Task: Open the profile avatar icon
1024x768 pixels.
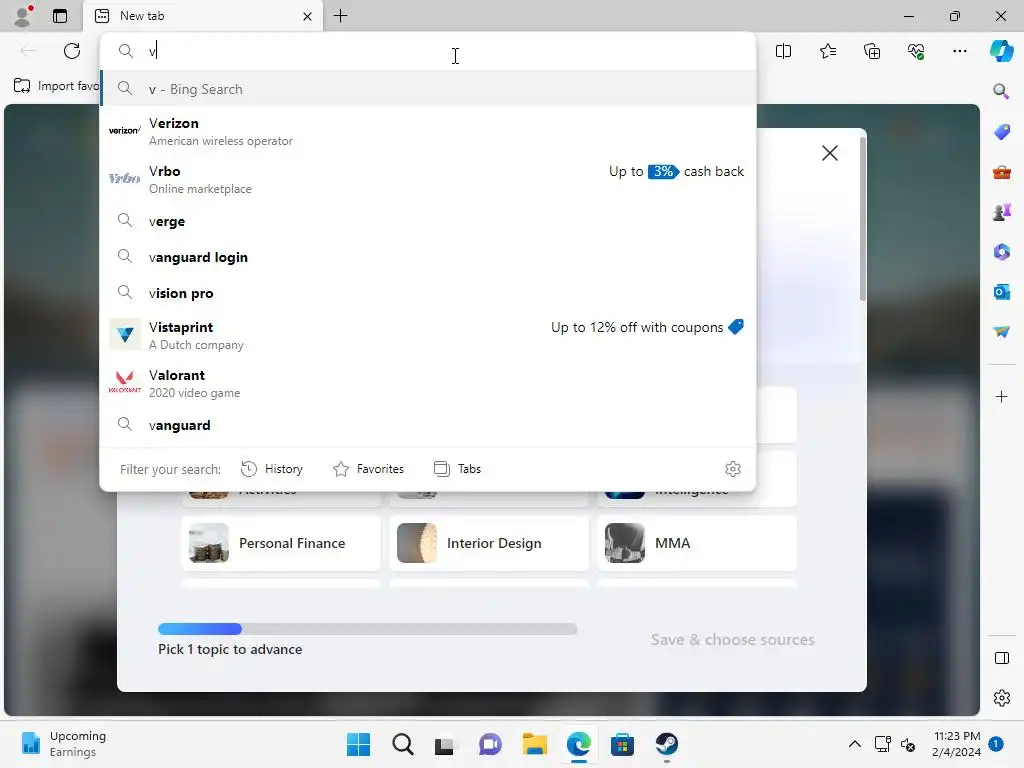Action: click(23, 16)
